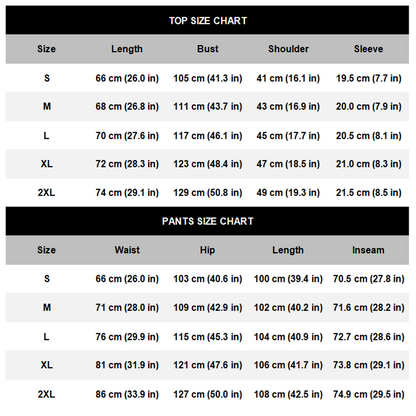This screenshot has width=416, height=416.
Task: Click the TOP SIZE CHART header
Action: [208, 21]
